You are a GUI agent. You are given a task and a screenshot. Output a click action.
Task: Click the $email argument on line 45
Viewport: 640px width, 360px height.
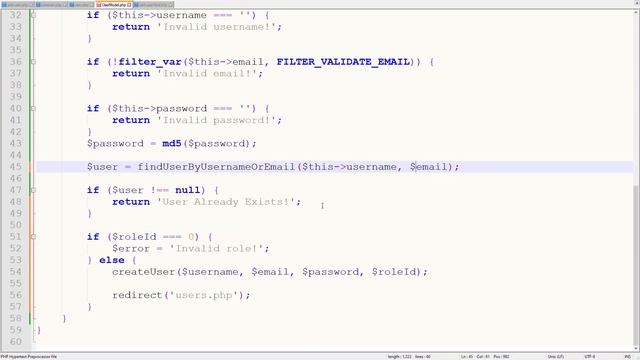[429, 167]
